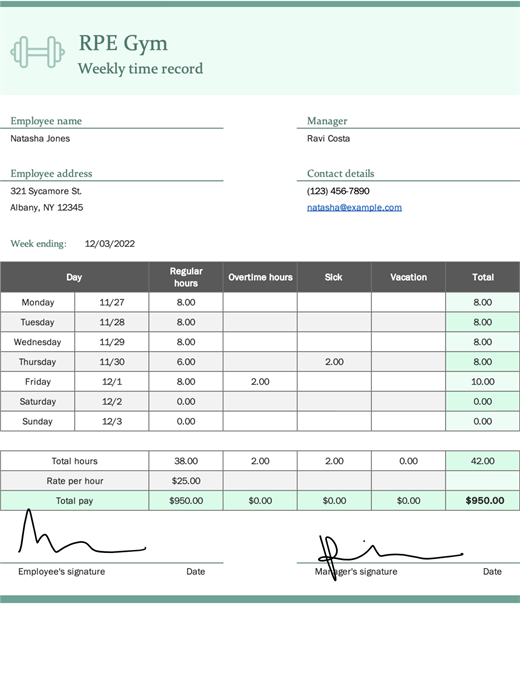The width and height of the screenshot is (520, 675).
Task: Select Friday's overtime hours cell 2.00
Action: click(x=260, y=382)
